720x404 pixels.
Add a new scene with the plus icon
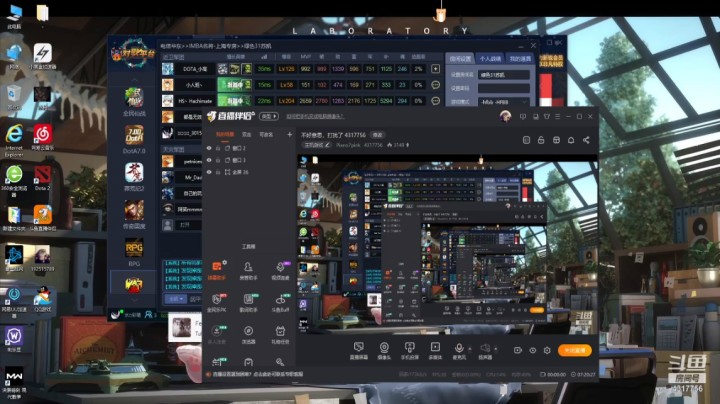click(x=289, y=135)
